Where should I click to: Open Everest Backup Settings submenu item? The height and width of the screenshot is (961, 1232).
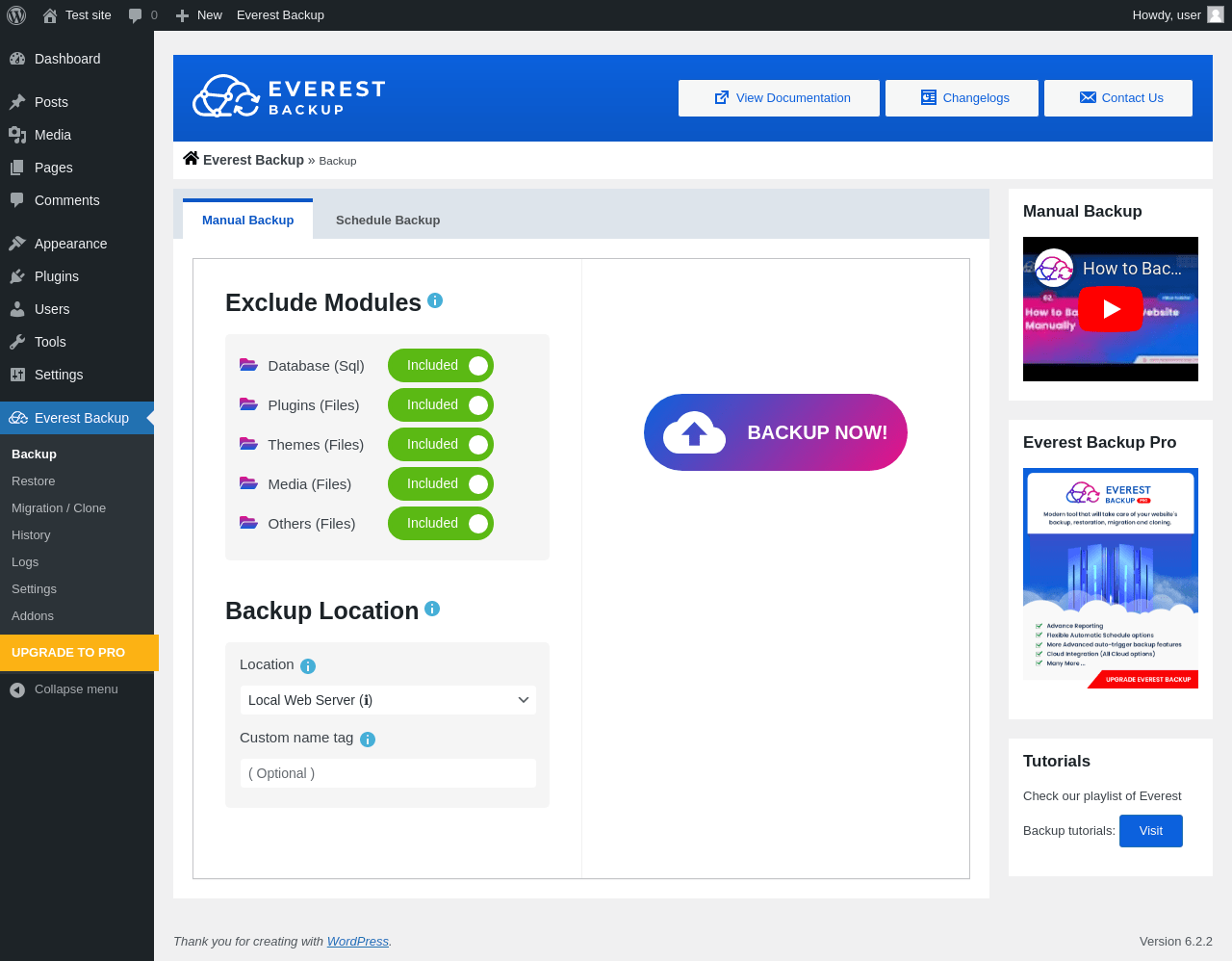point(77,589)
